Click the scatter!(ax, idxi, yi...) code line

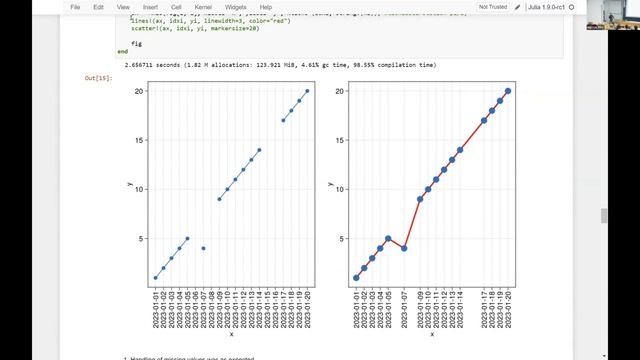[195, 29]
